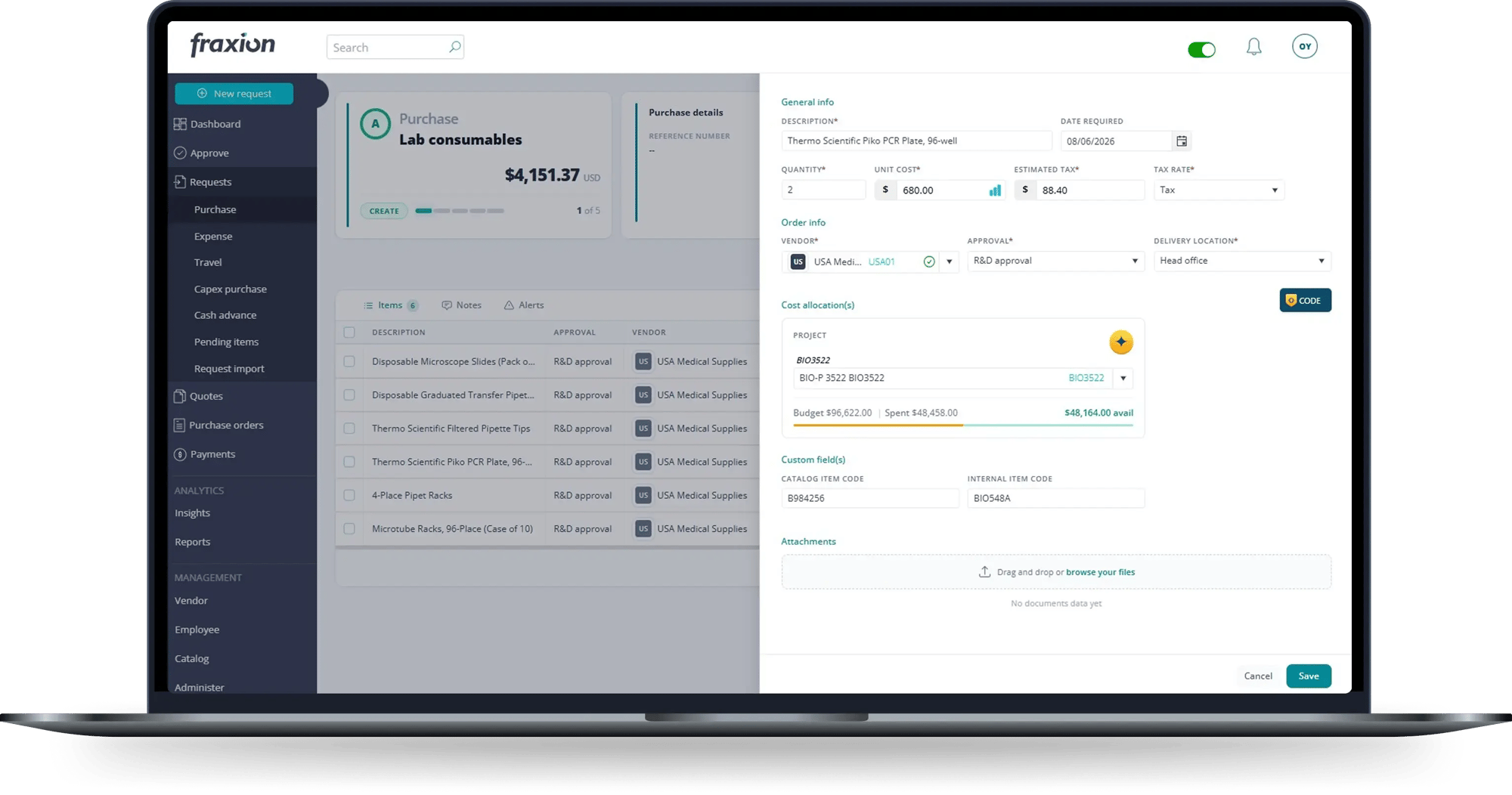
Task: Click the Quotes icon in sidebar
Action: [179, 396]
